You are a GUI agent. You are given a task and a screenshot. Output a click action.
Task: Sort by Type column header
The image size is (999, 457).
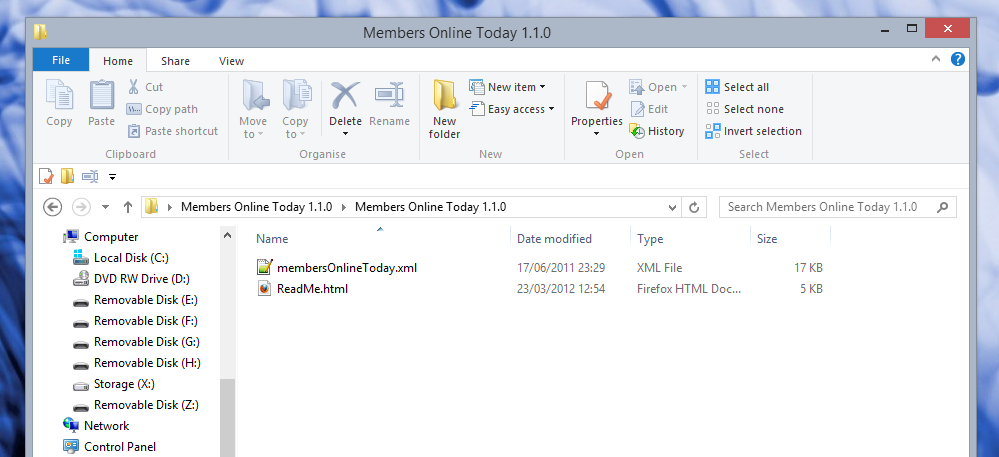[x=650, y=239]
